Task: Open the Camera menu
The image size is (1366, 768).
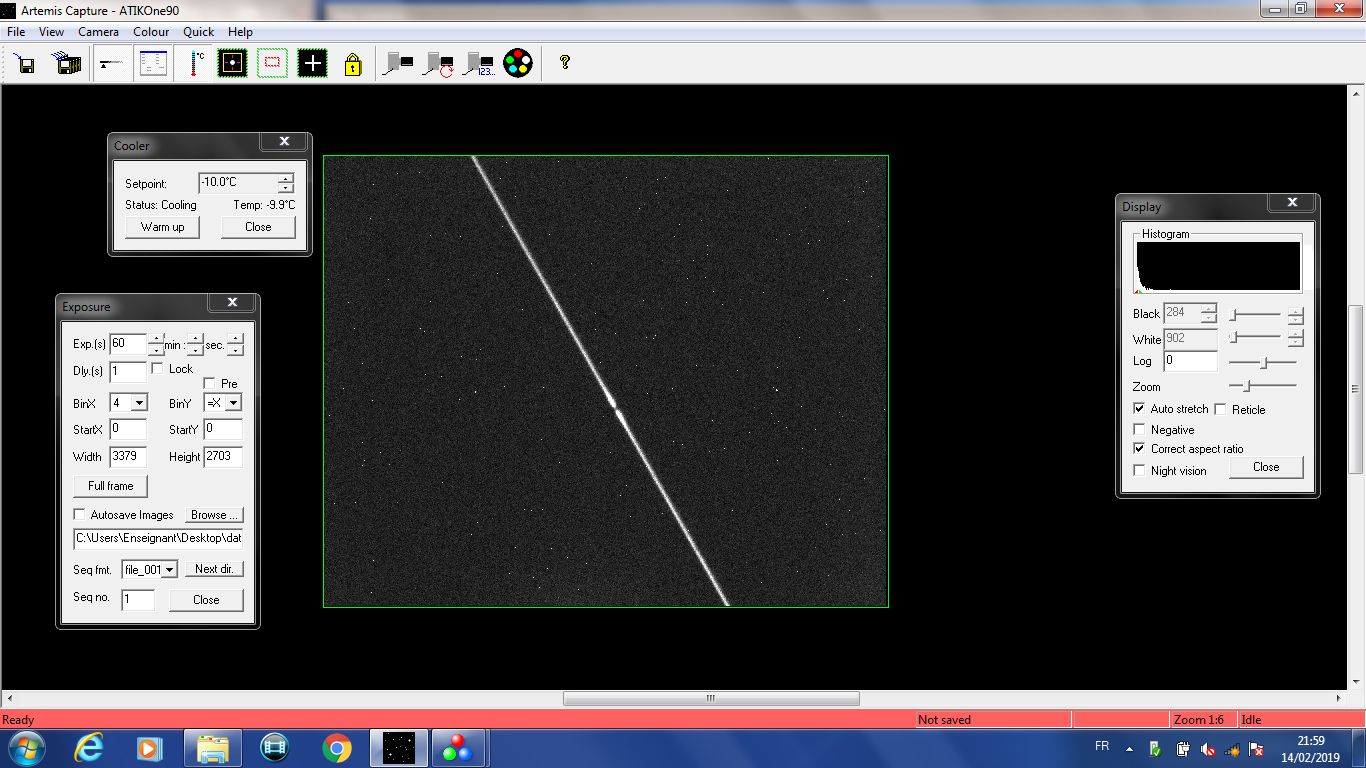Action: coord(98,32)
